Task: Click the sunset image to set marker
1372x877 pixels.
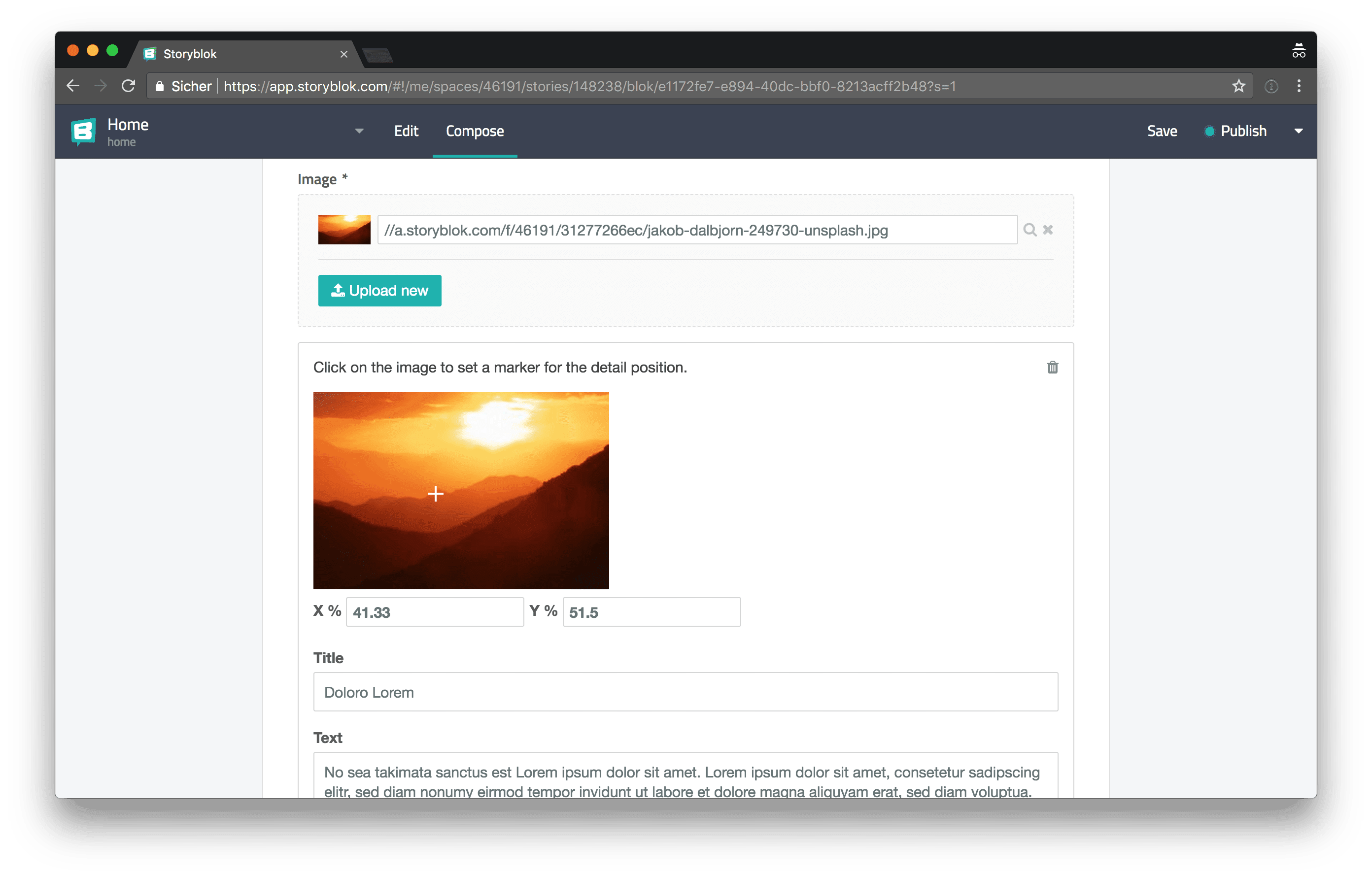Action: tap(460, 490)
